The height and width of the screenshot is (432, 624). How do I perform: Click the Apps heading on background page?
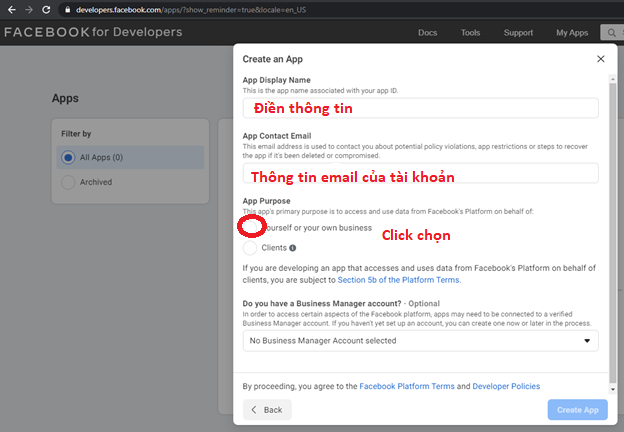[x=65, y=98]
